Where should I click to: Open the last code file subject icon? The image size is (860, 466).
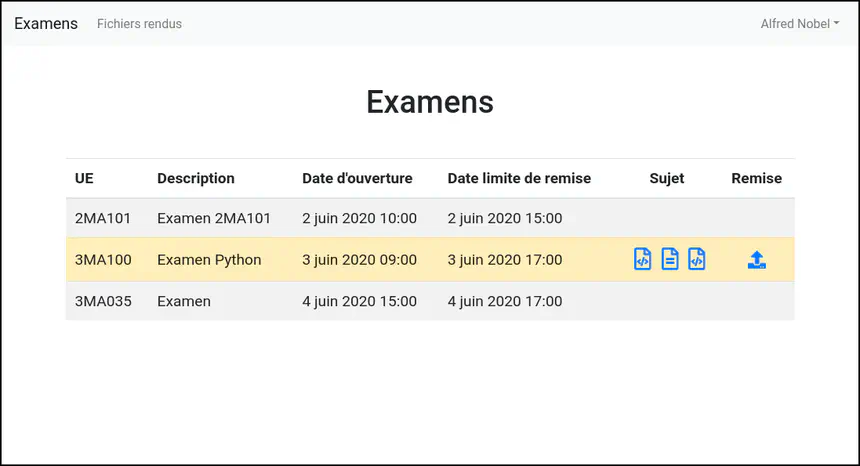click(x=697, y=260)
